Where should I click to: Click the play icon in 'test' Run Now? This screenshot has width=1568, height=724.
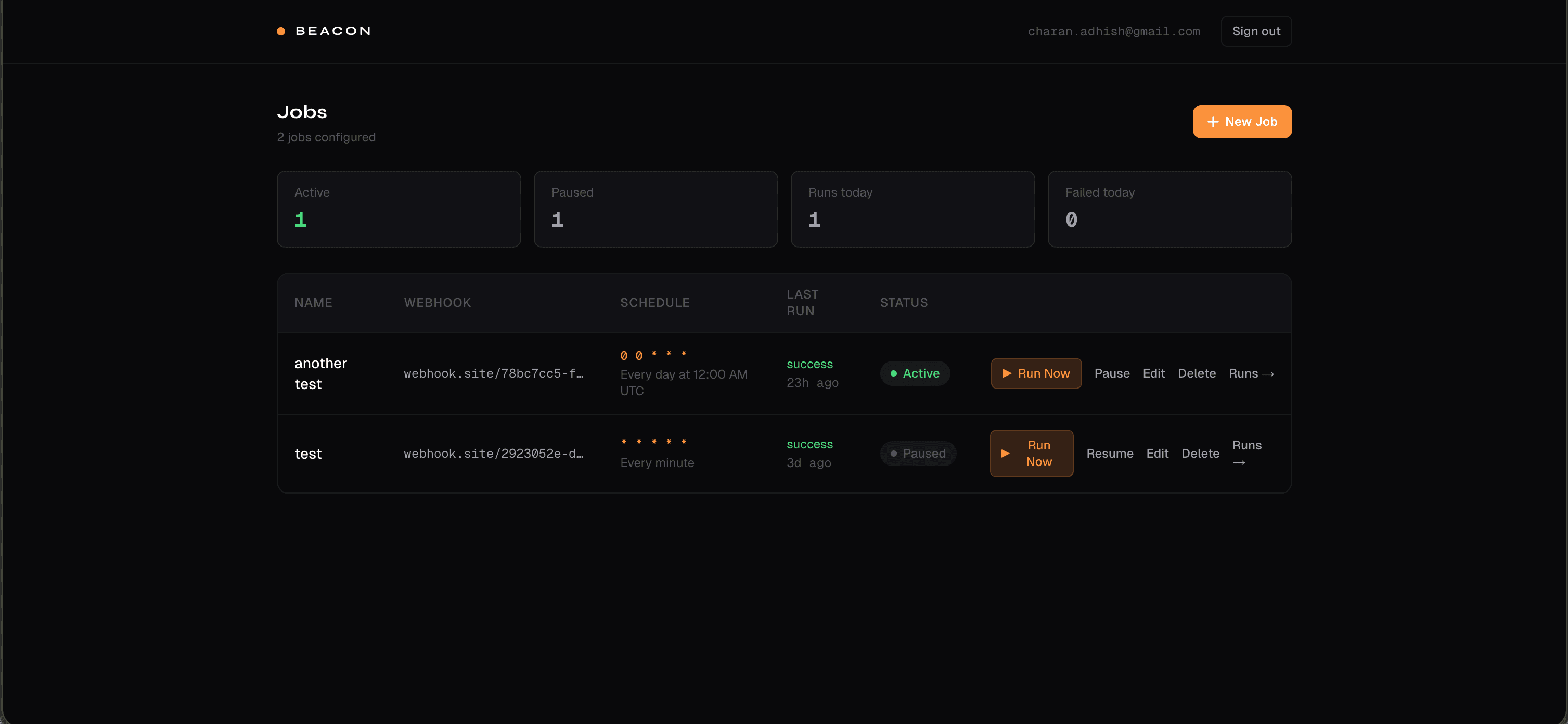click(x=1005, y=453)
